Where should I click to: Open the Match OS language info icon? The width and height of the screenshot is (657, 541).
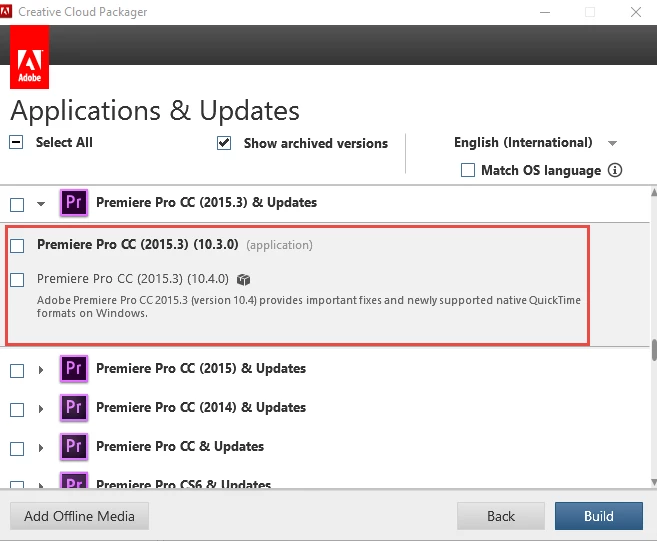coord(615,170)
